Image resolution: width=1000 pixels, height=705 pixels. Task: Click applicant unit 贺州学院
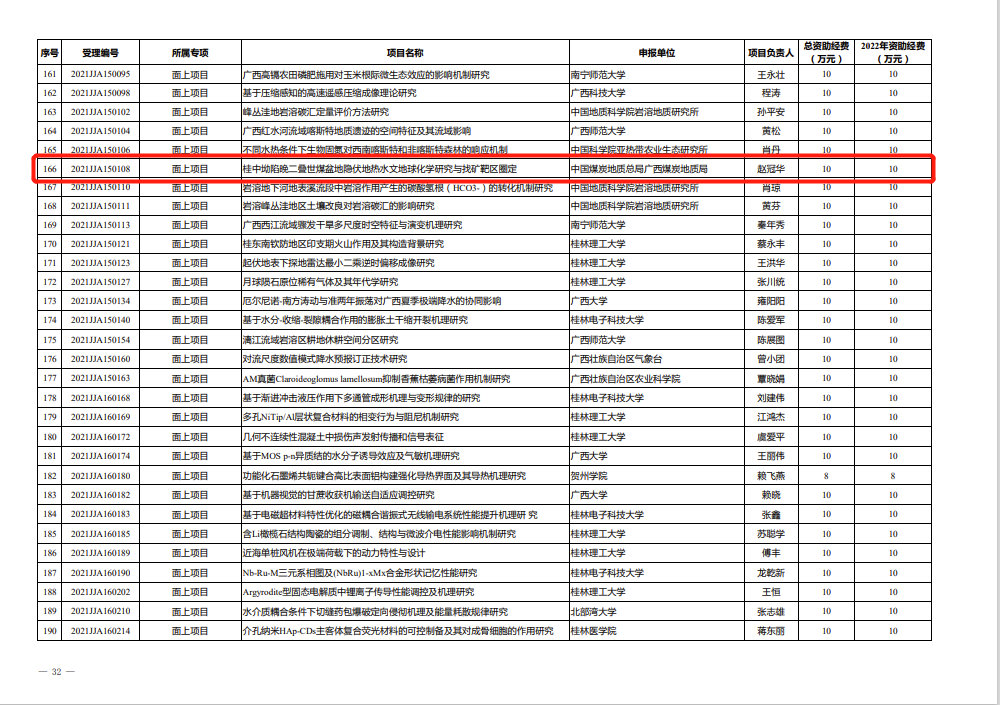(589, 476)
